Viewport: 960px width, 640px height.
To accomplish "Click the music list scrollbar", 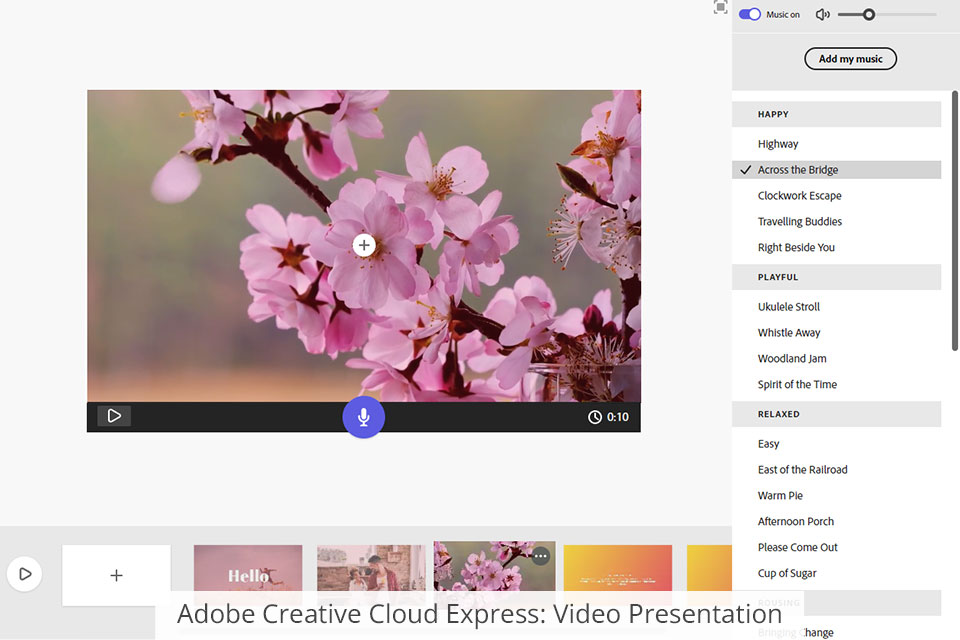I will point(955,220).
